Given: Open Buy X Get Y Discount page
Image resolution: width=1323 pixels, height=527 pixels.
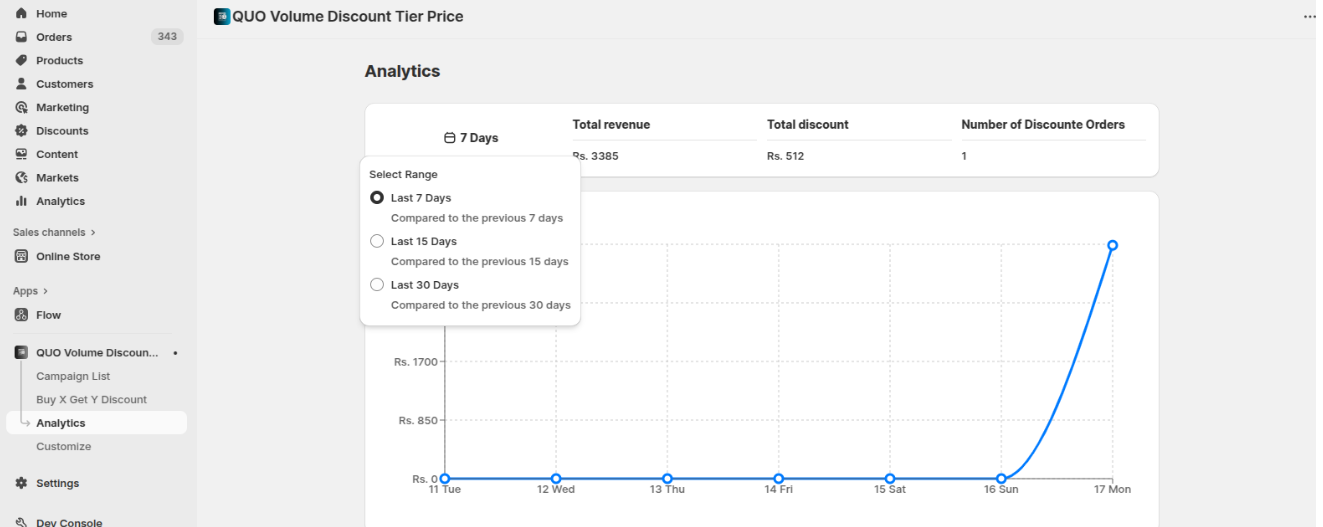Looking at the screenshot, I should coord(91,400).
